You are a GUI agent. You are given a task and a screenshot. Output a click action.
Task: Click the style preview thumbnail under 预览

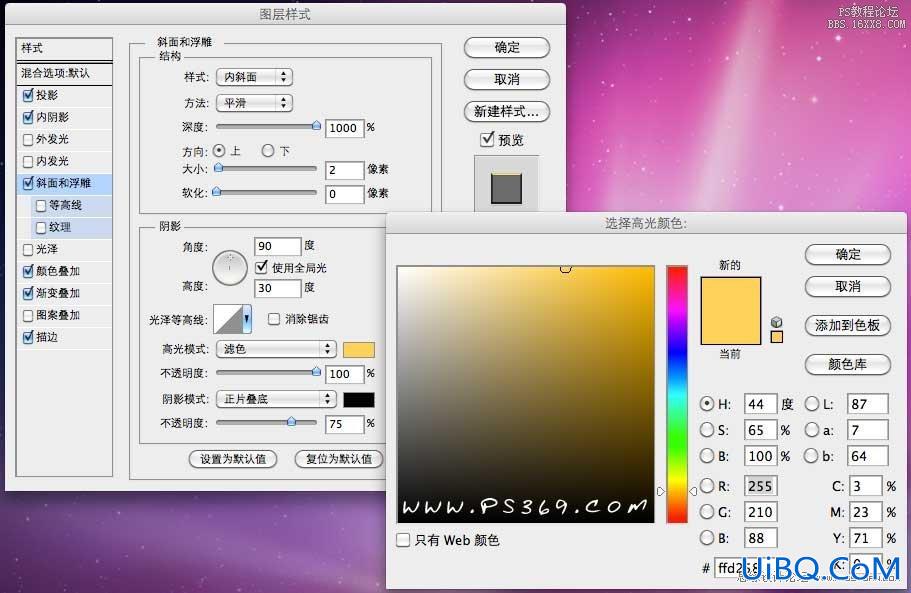click(x=506, y=188)
